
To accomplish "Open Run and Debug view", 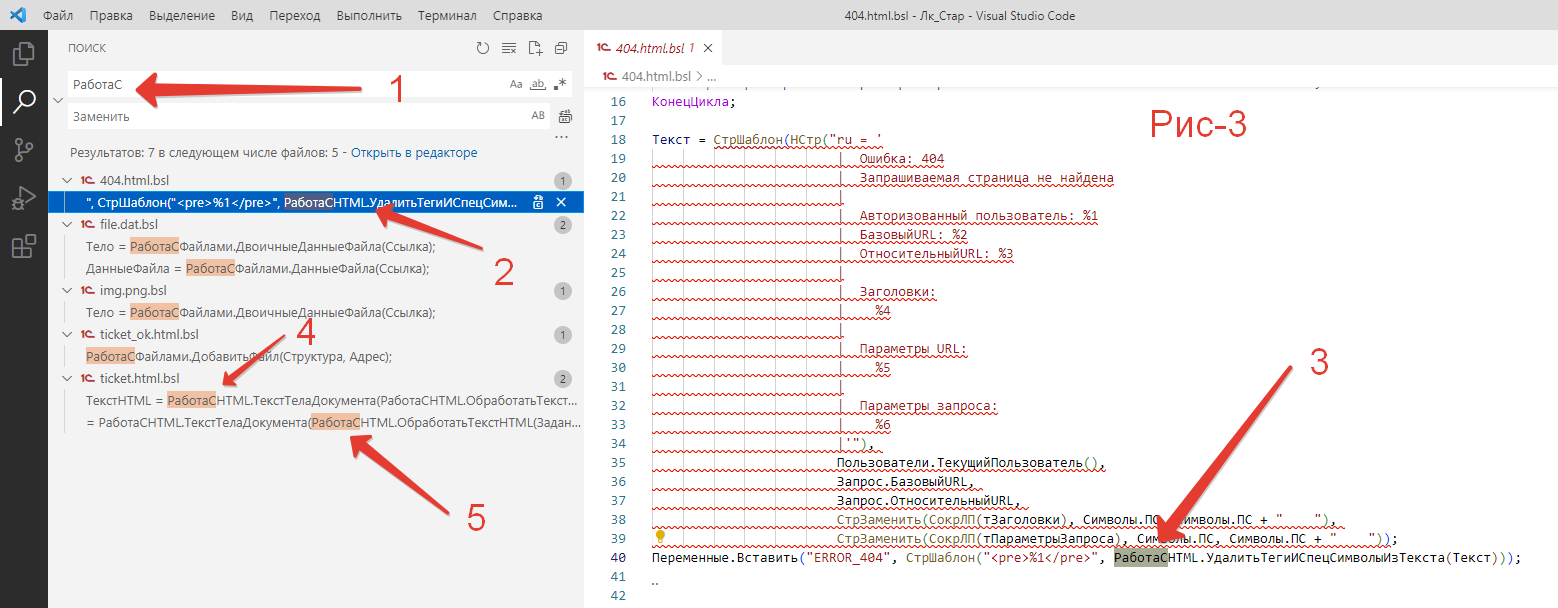I will coord(23,199).
